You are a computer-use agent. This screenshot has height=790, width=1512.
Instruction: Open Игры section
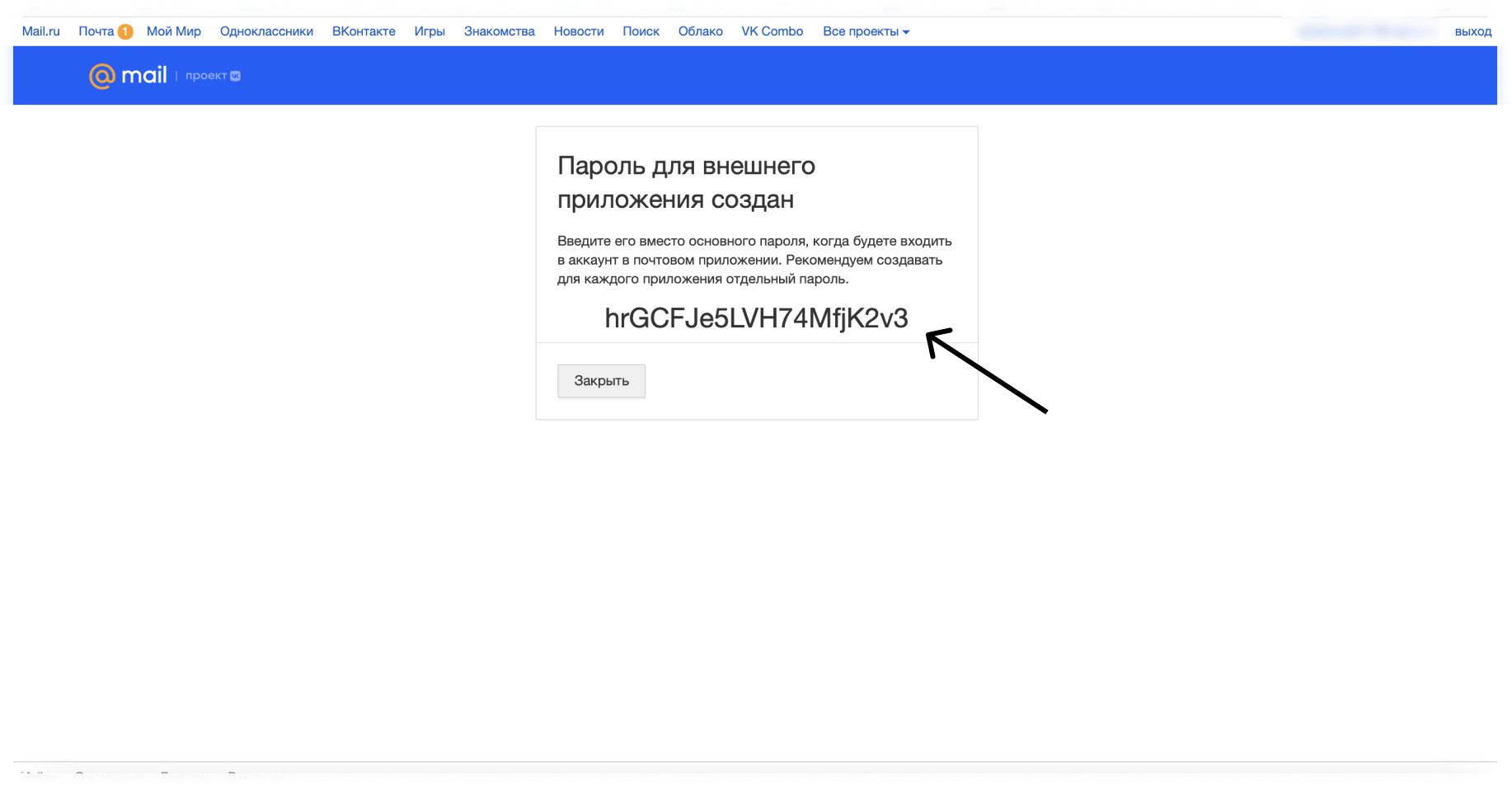click(430, 31)
